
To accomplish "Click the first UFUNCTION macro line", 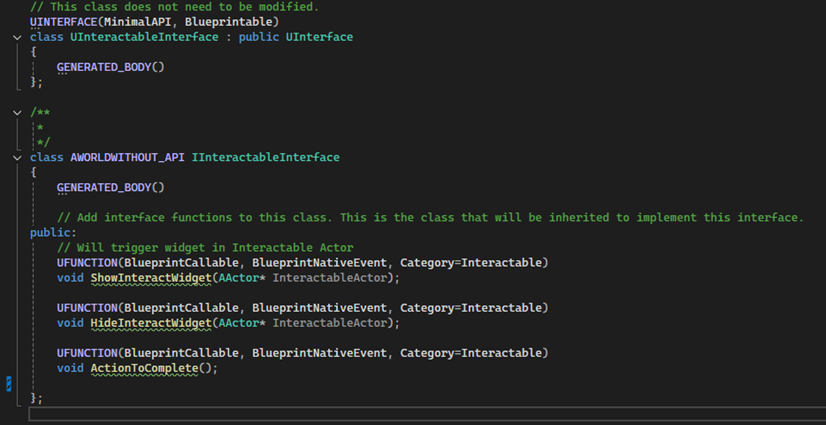I will tap(302, 262).
